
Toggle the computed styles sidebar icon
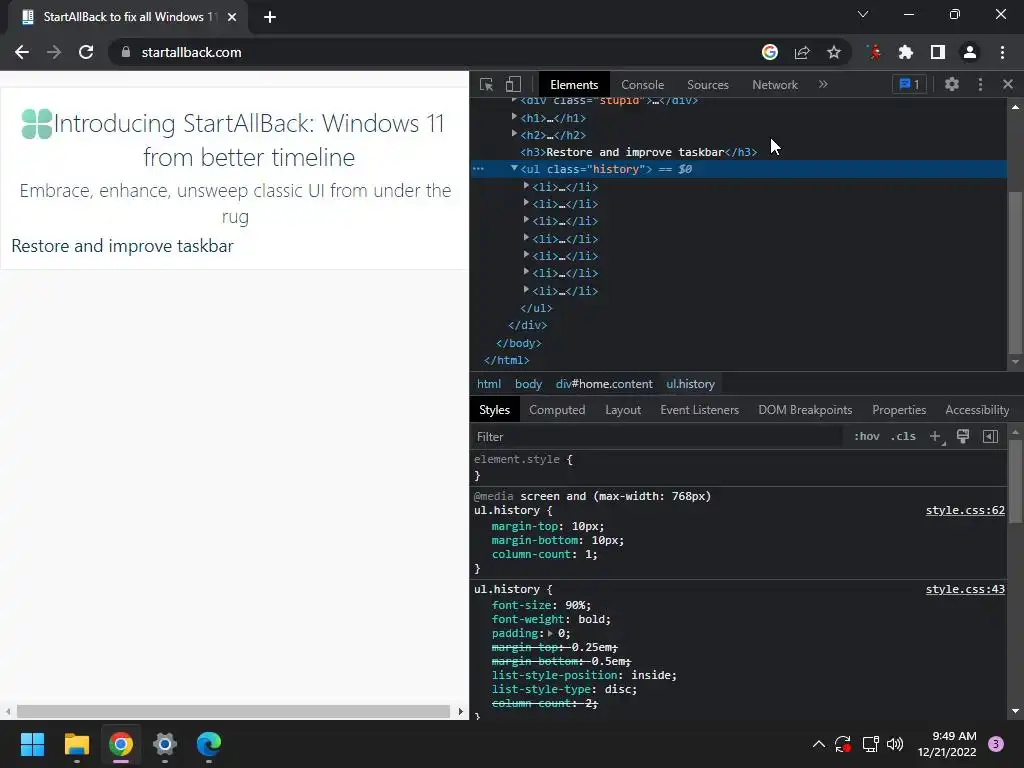990,436
